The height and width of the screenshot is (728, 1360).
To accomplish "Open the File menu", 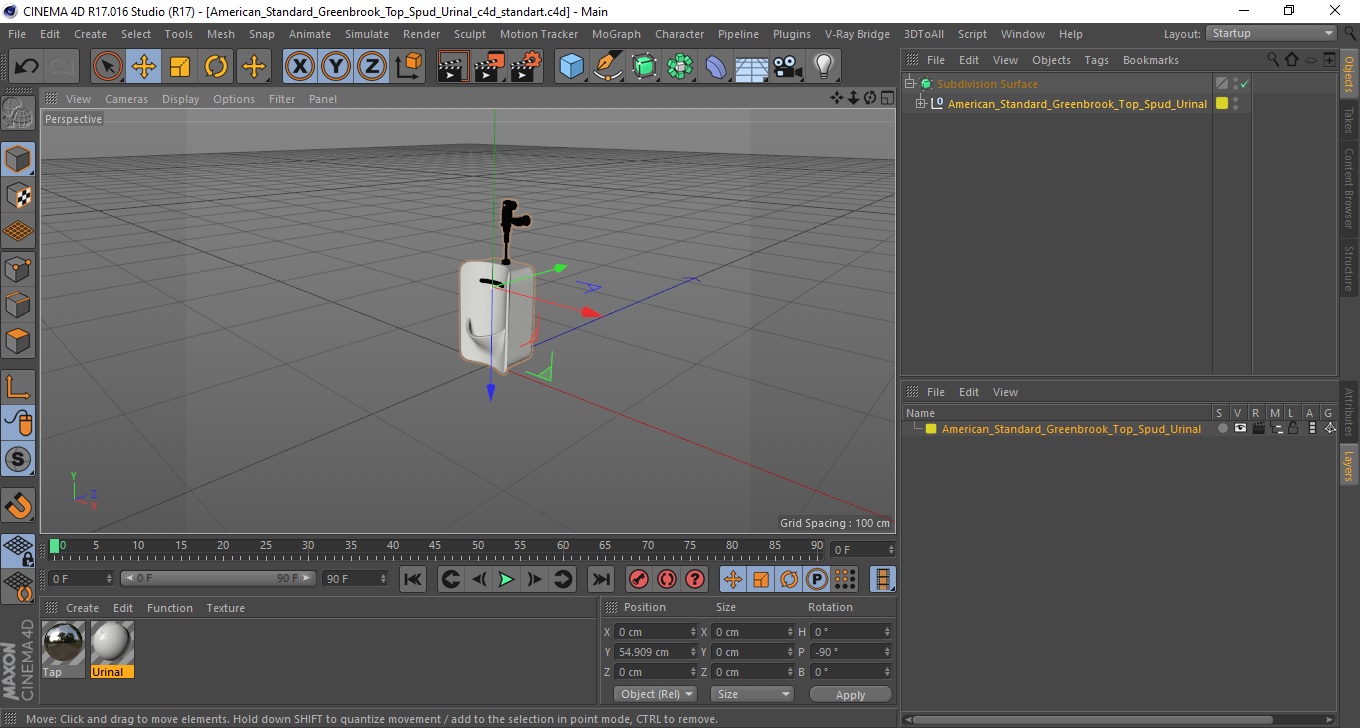I will pyautogui.click(x=17, y=34).
